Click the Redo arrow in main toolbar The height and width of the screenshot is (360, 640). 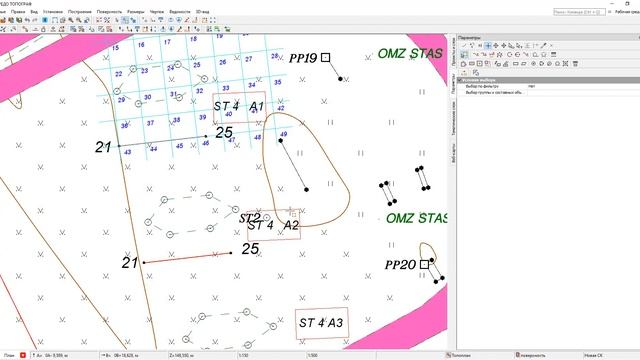[34, 20]
